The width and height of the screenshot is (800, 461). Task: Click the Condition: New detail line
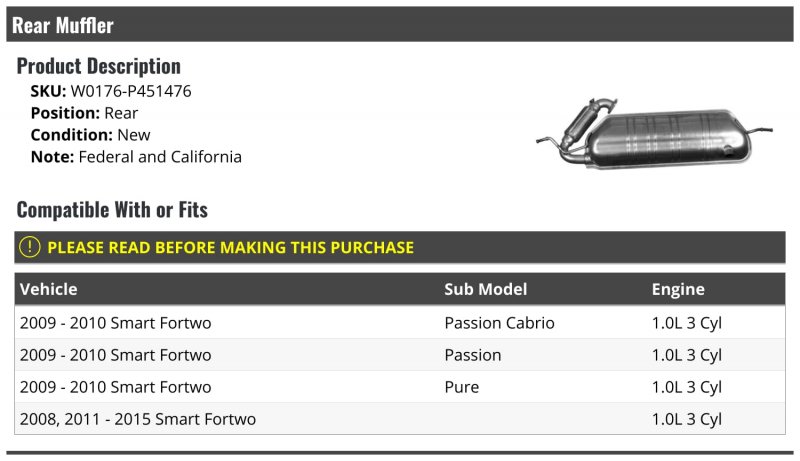(x=90, y=135)
